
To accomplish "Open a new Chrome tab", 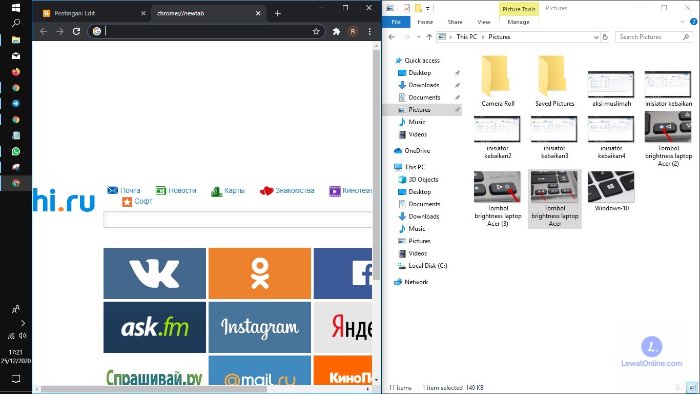I will coord(278,13).
